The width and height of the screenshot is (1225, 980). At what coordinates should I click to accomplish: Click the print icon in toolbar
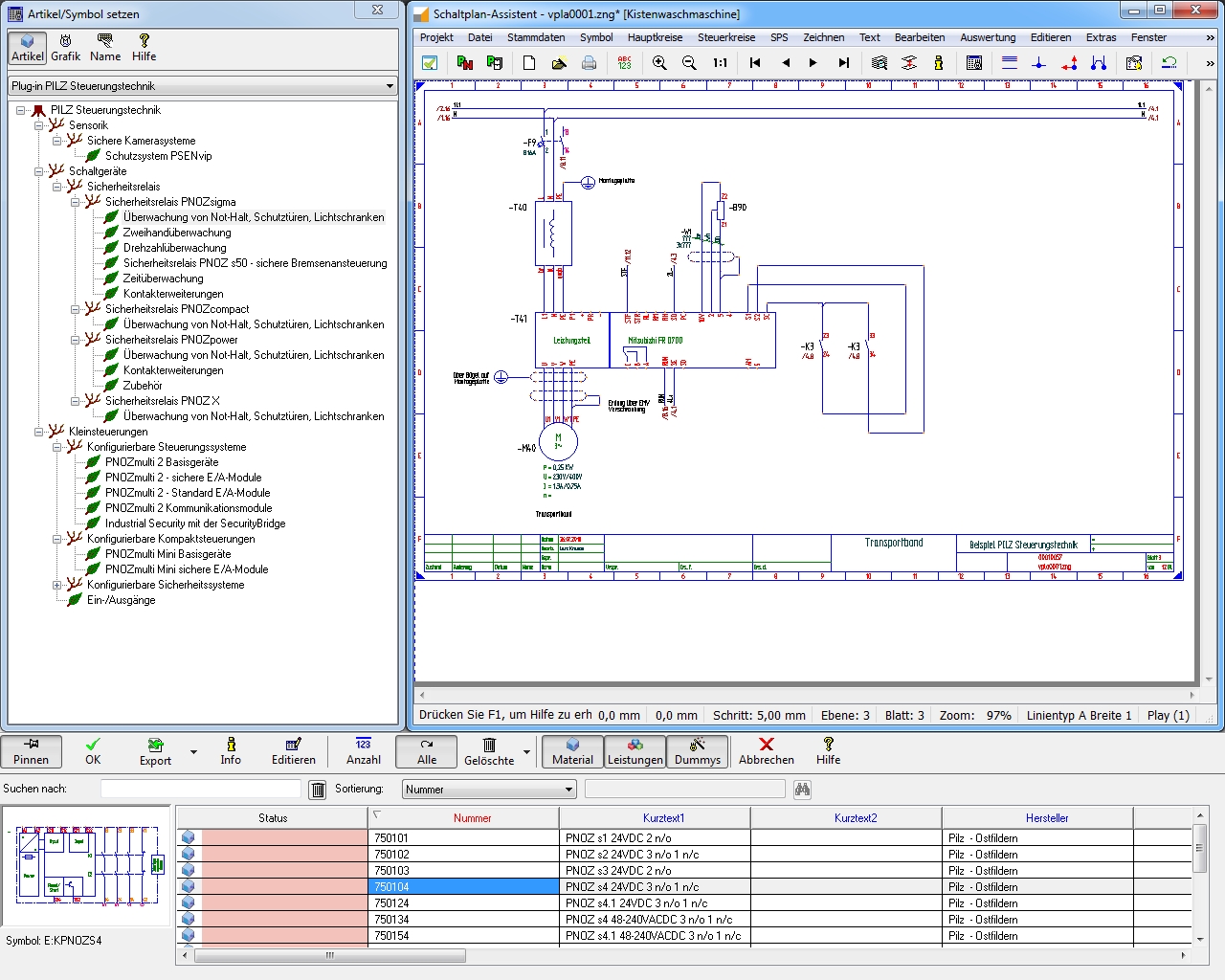pos(590,63)
